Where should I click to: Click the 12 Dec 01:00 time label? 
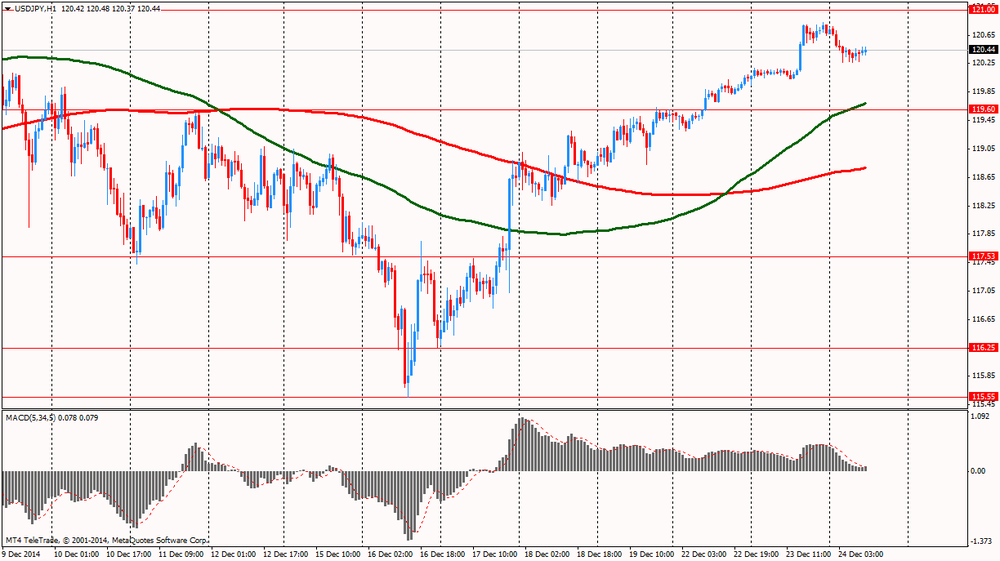coord(233,555)
